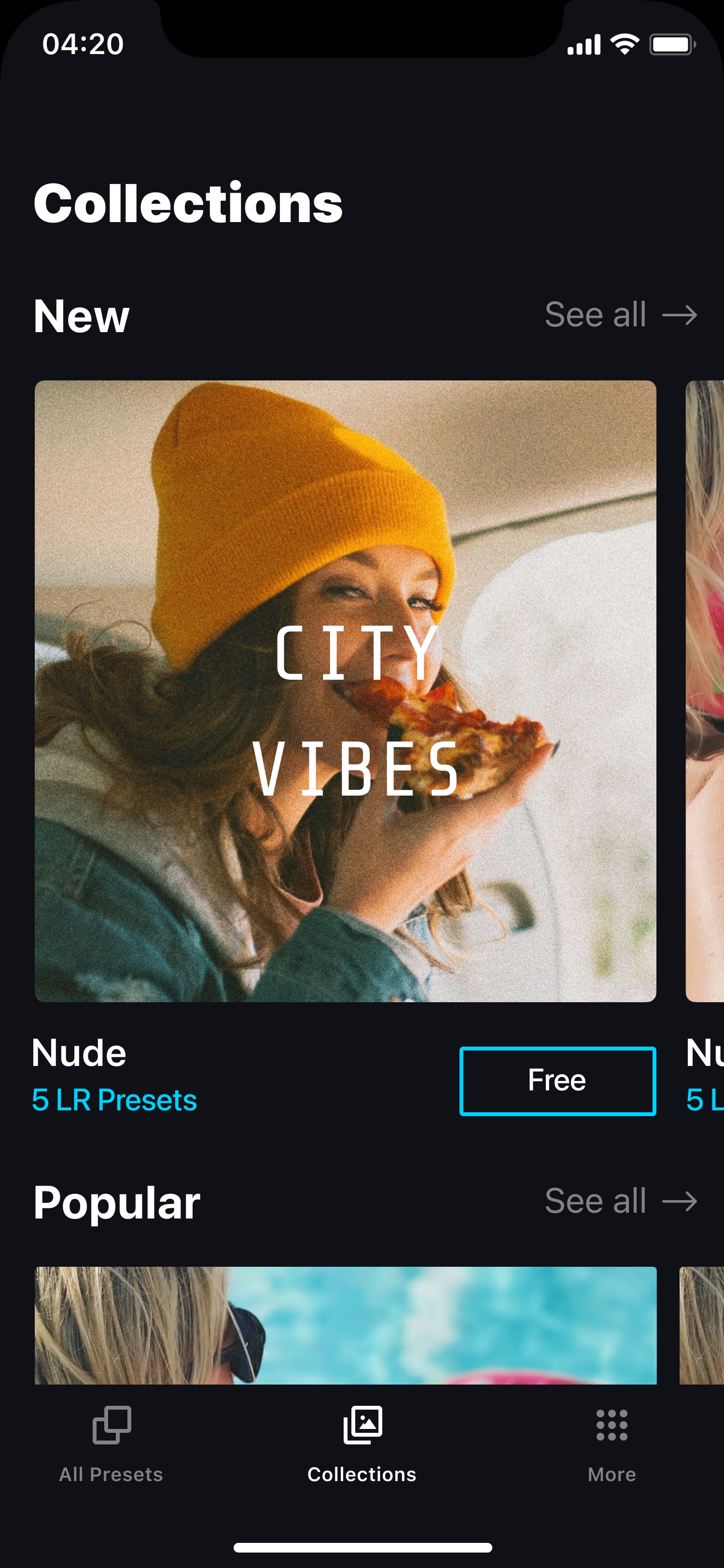The image size is (724, 1568).
Task: Tap the Collections photo stack icon
Action: [362, 1424]
